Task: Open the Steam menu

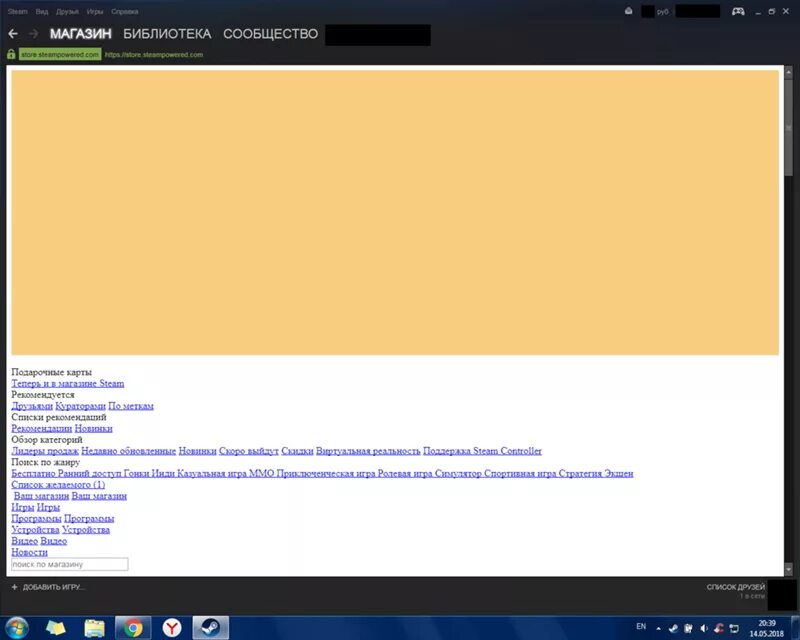Action: [18, 11]
